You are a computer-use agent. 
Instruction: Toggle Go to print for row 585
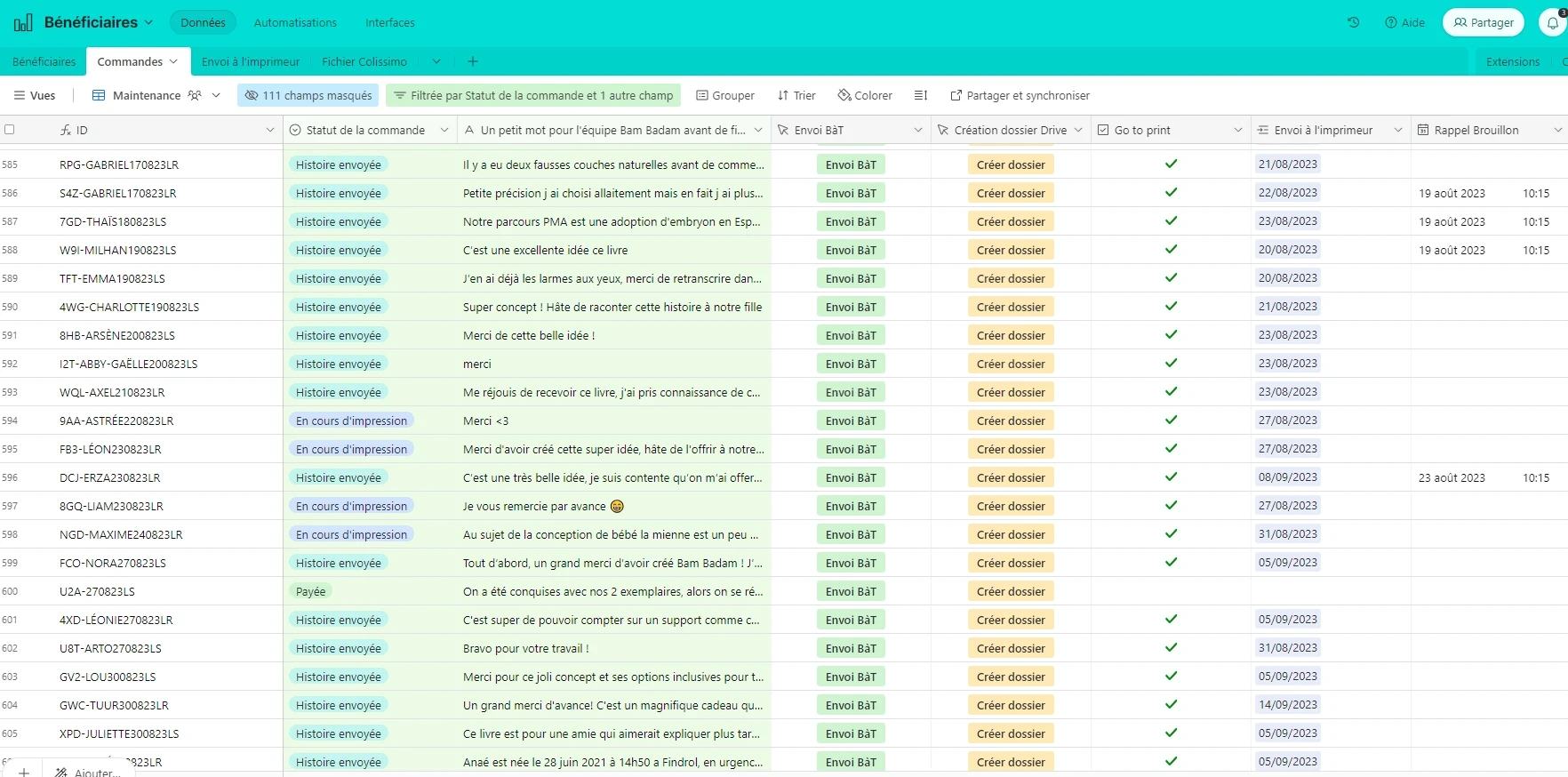1172,164
